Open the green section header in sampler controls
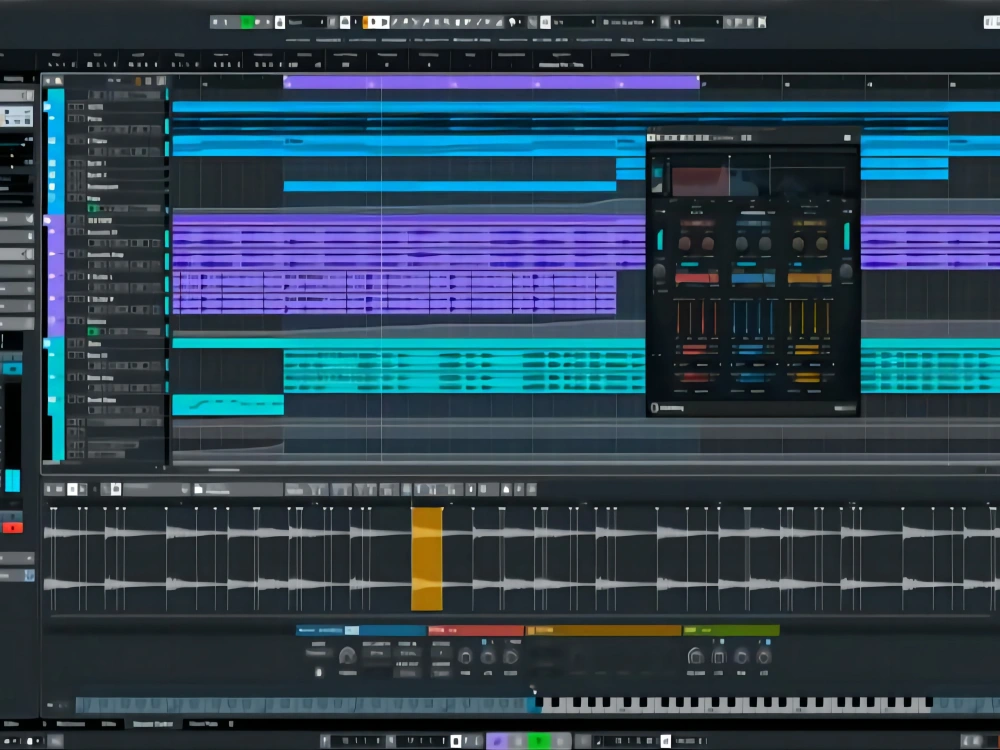1000x750 pixels. pos(731,631)
